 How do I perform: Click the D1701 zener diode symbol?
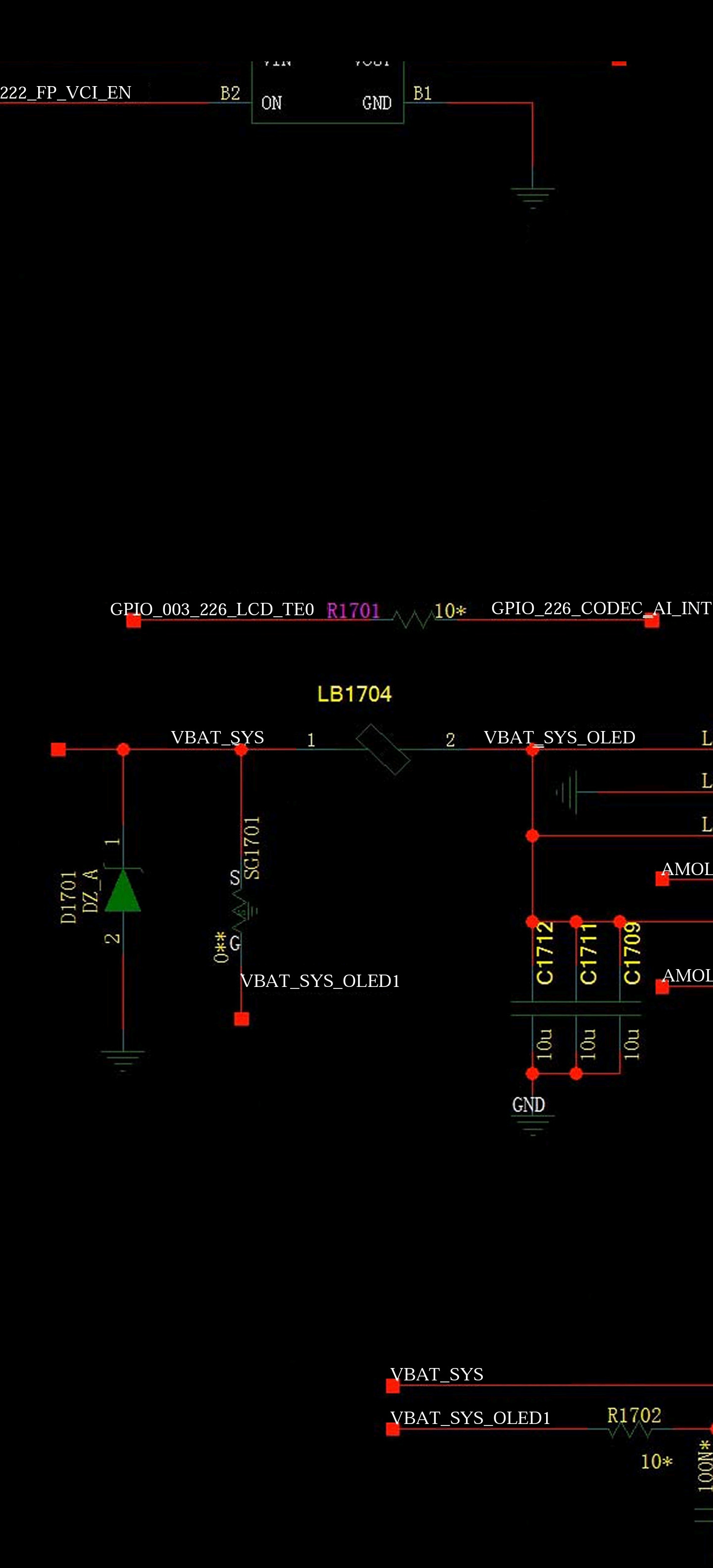123,890
